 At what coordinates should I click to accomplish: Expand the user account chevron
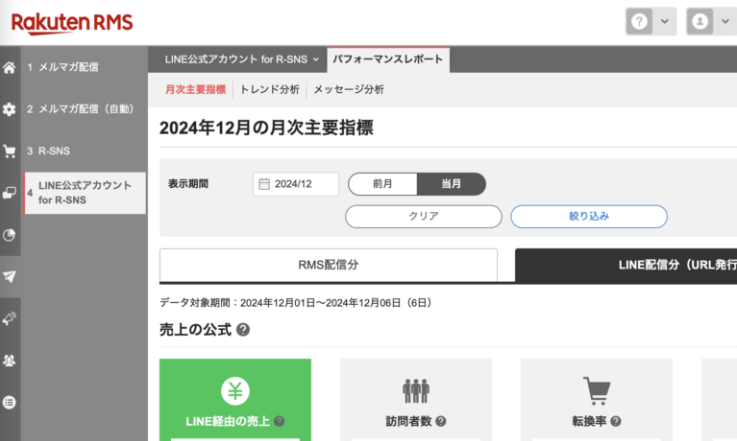725,21
